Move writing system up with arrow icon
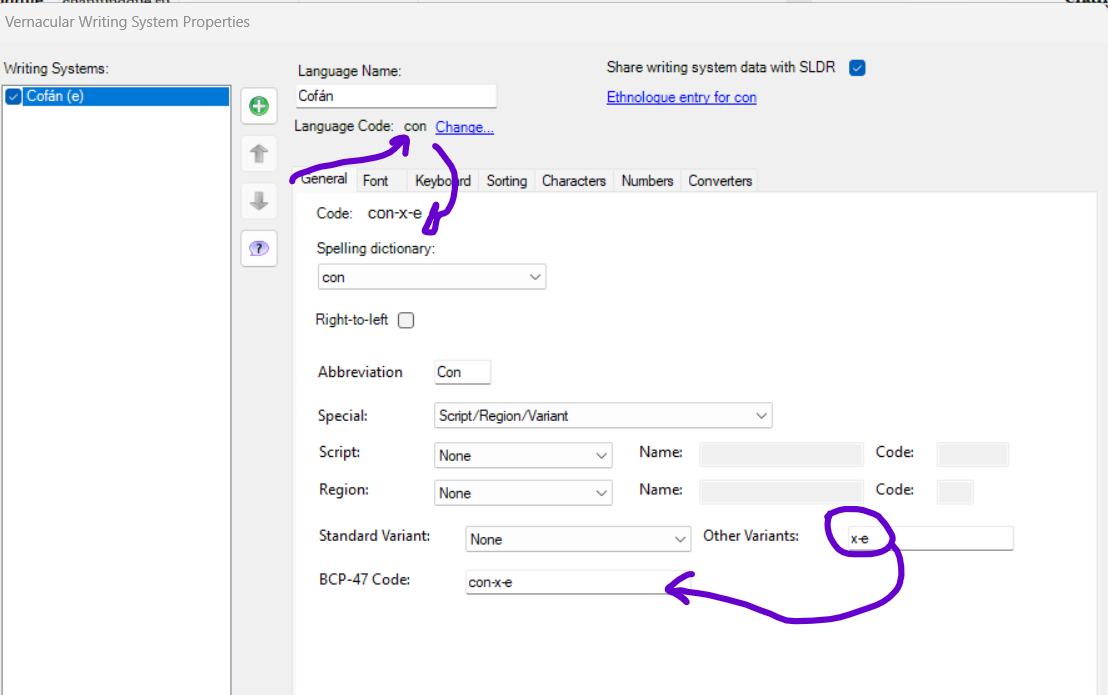 click(x=259, y=154)
